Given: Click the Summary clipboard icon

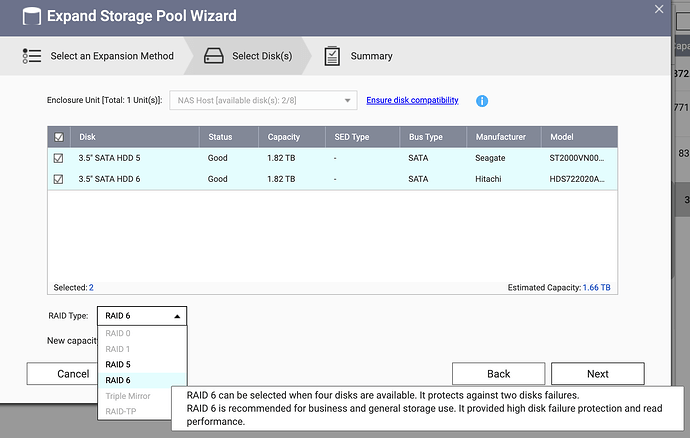Looking at the screenshot, I should coord(333,57).
